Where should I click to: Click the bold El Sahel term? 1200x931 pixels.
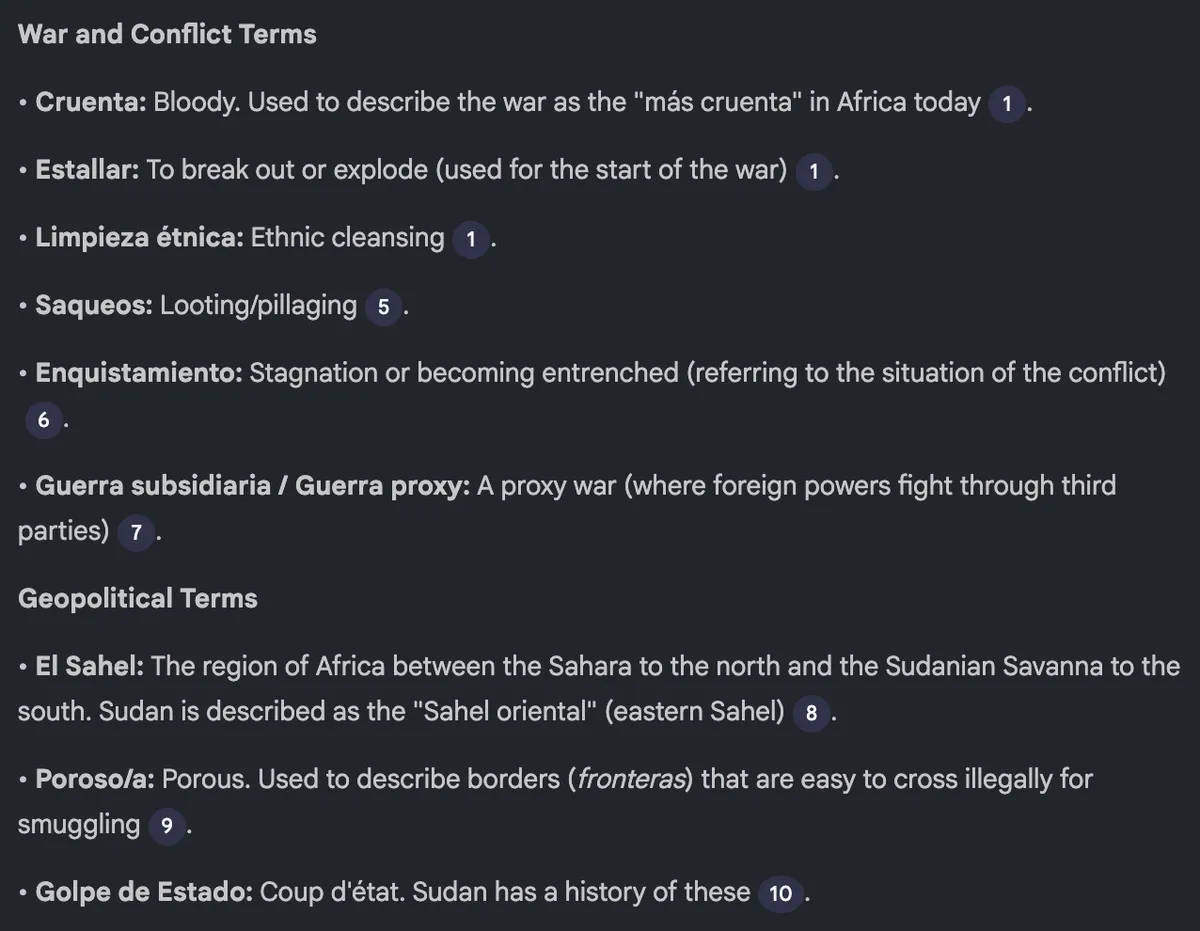(x=90, y=666)
